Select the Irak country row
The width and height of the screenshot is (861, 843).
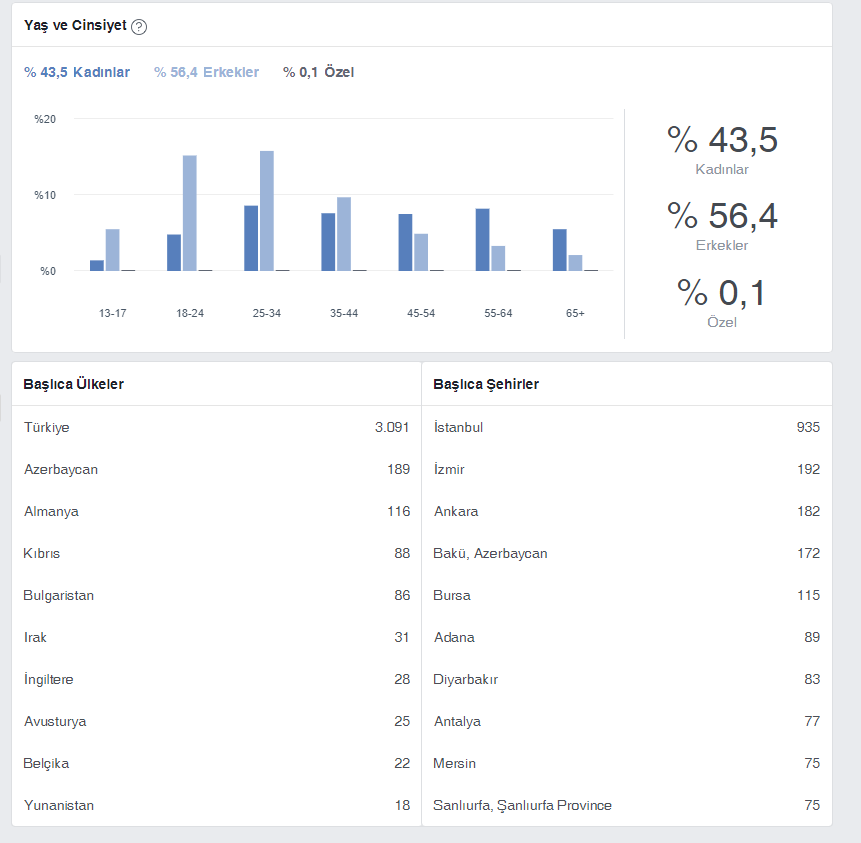pyautogui.click(x=216, y=638)
